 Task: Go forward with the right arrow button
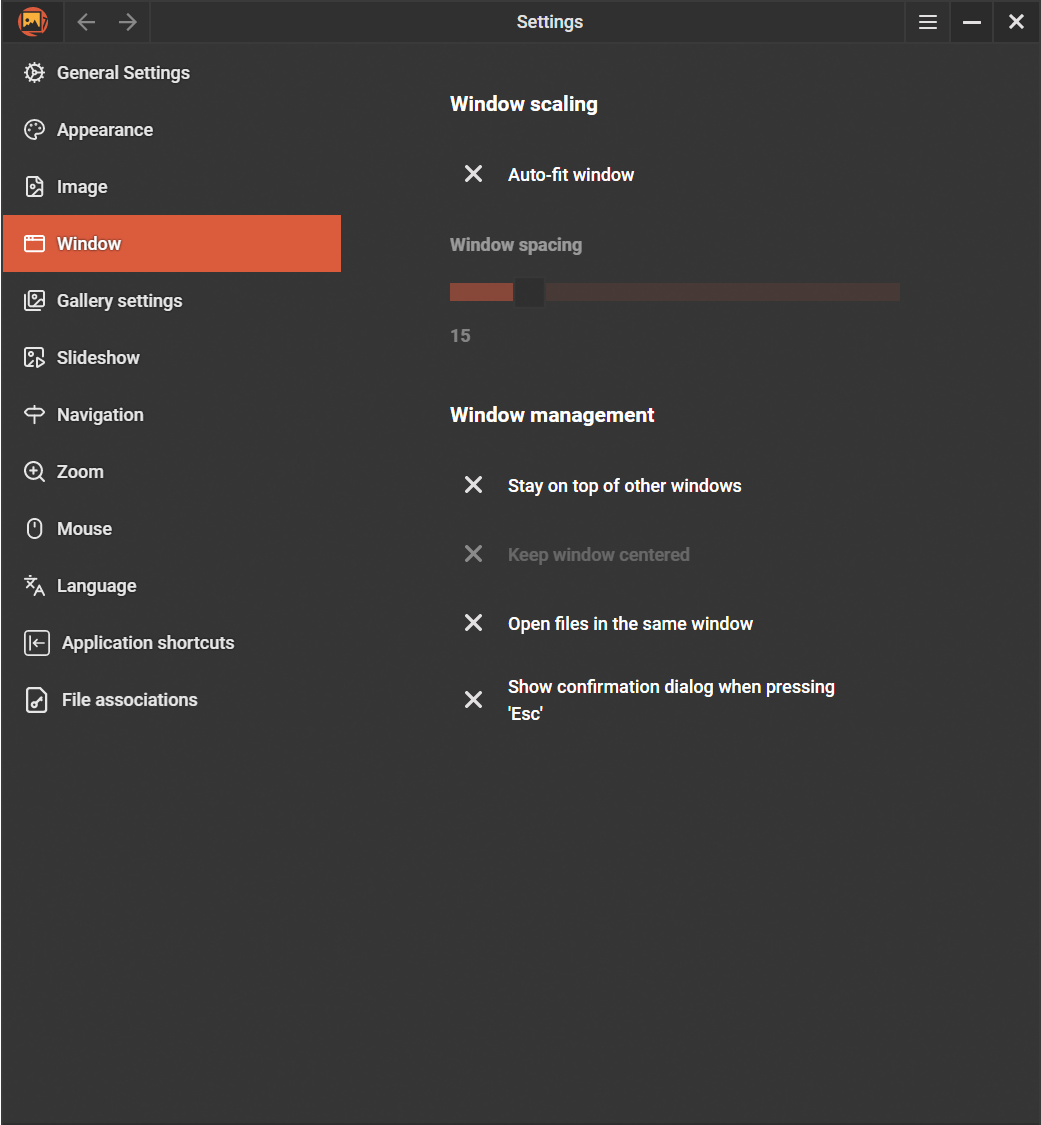pyautogui.click(x=128, y=22)
